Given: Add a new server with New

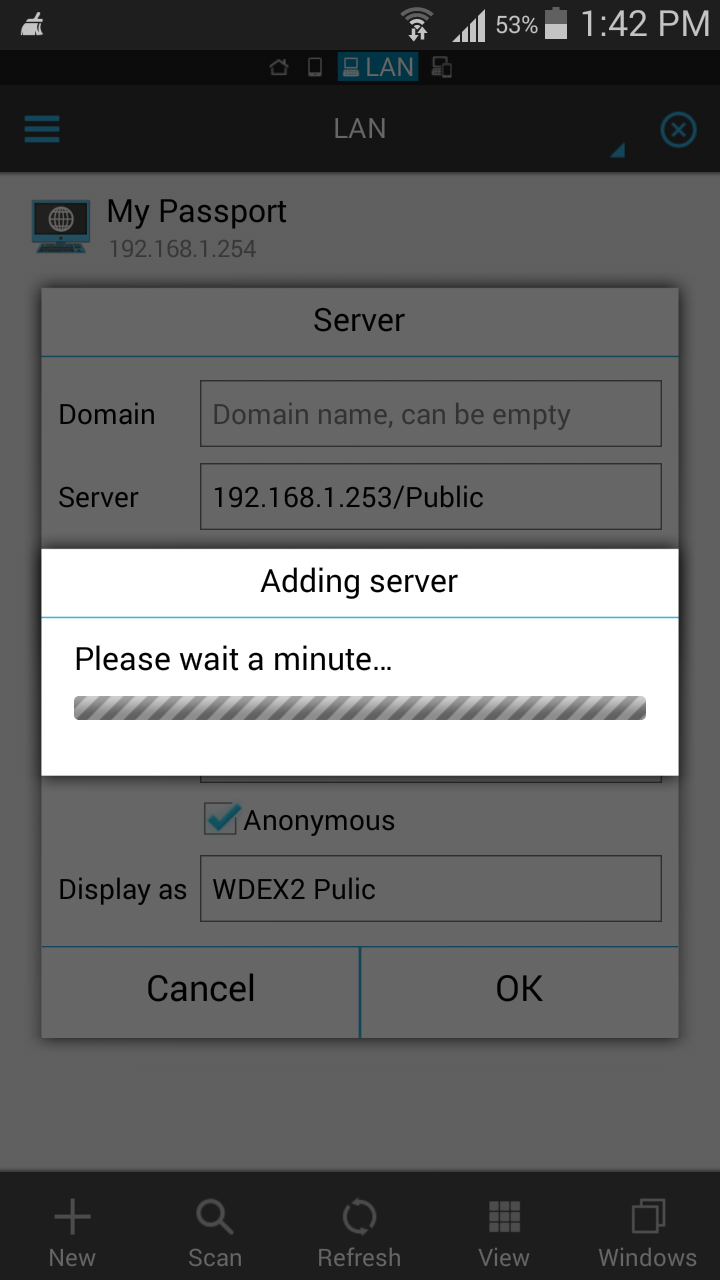Looking at the screenshot, I should [72, 1233].
